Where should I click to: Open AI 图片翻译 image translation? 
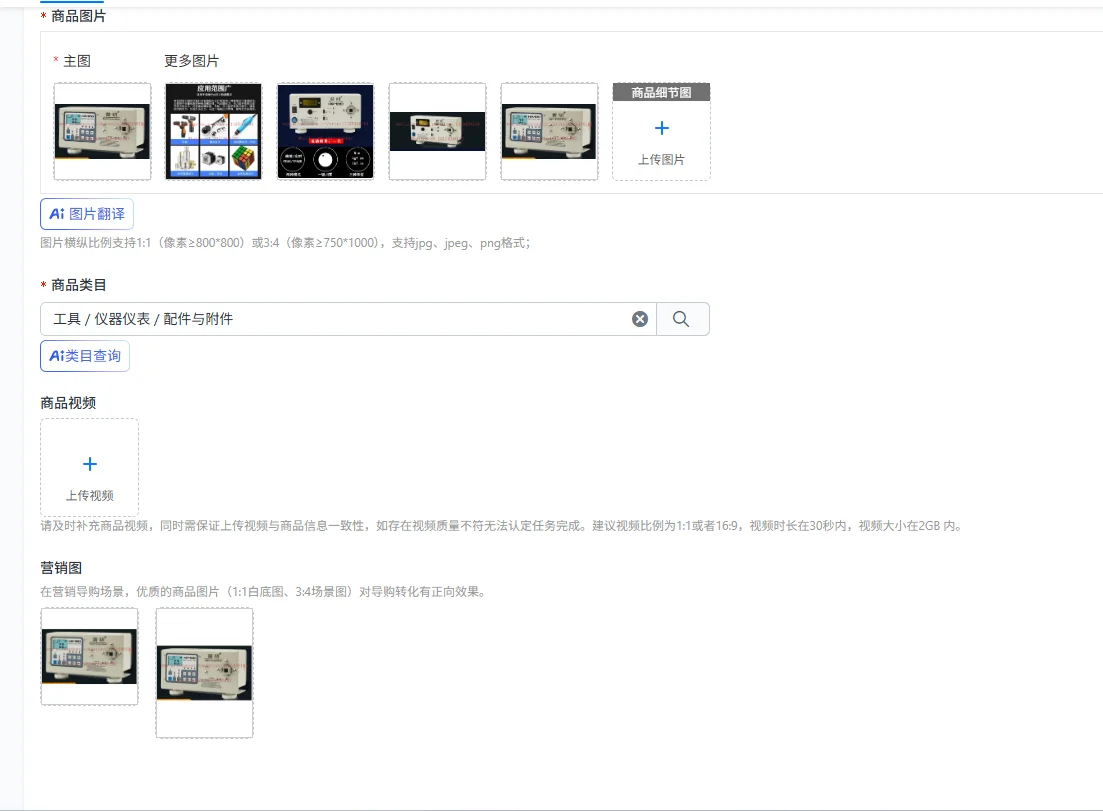click(x=87, y=214)
